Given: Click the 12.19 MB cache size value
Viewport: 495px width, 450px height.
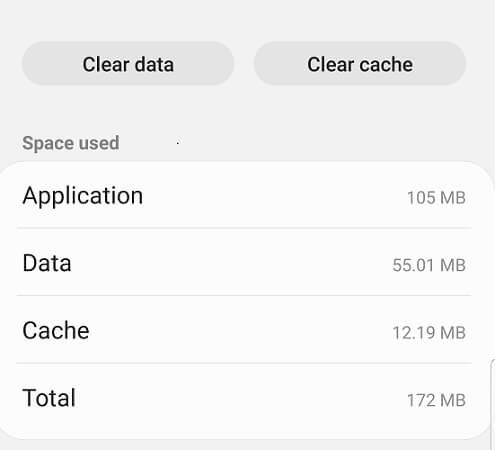Looking at the screenshot, I should (429, 333).
